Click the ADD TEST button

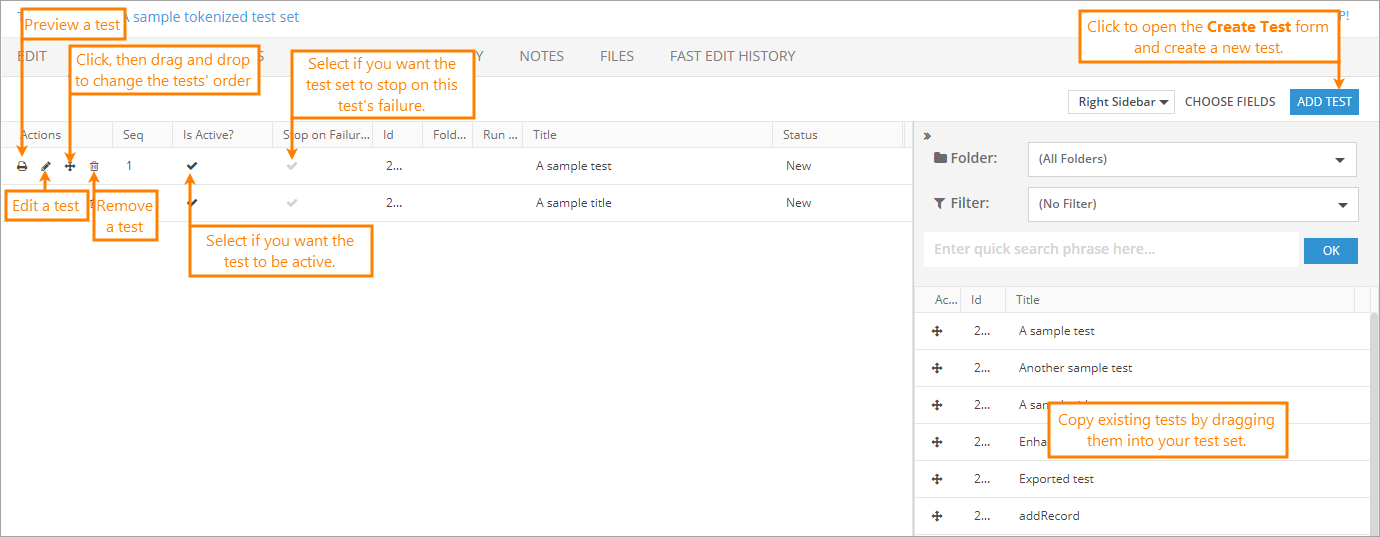tap(1324, 102)
